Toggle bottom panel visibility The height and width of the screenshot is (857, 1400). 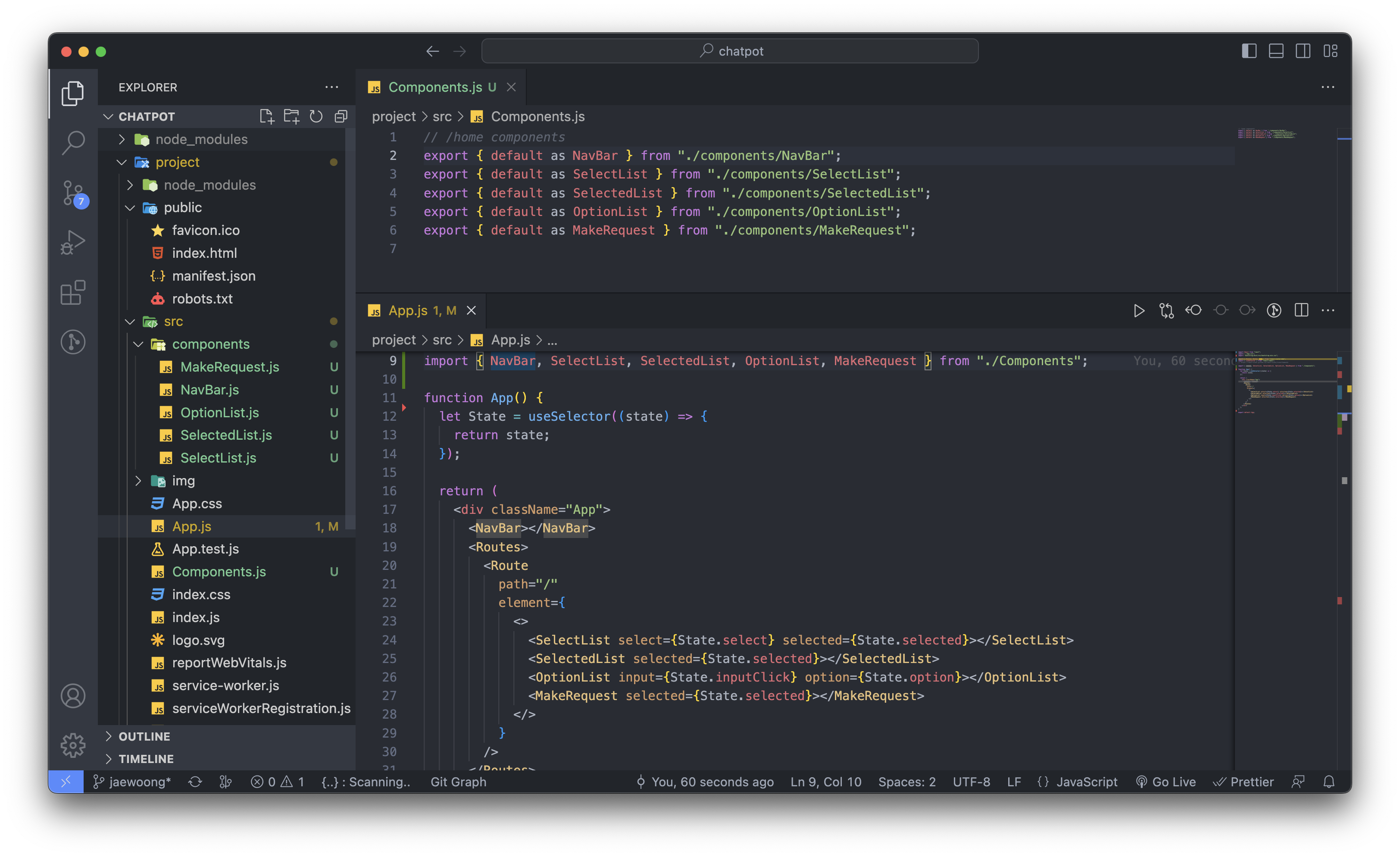(1276, 51)
